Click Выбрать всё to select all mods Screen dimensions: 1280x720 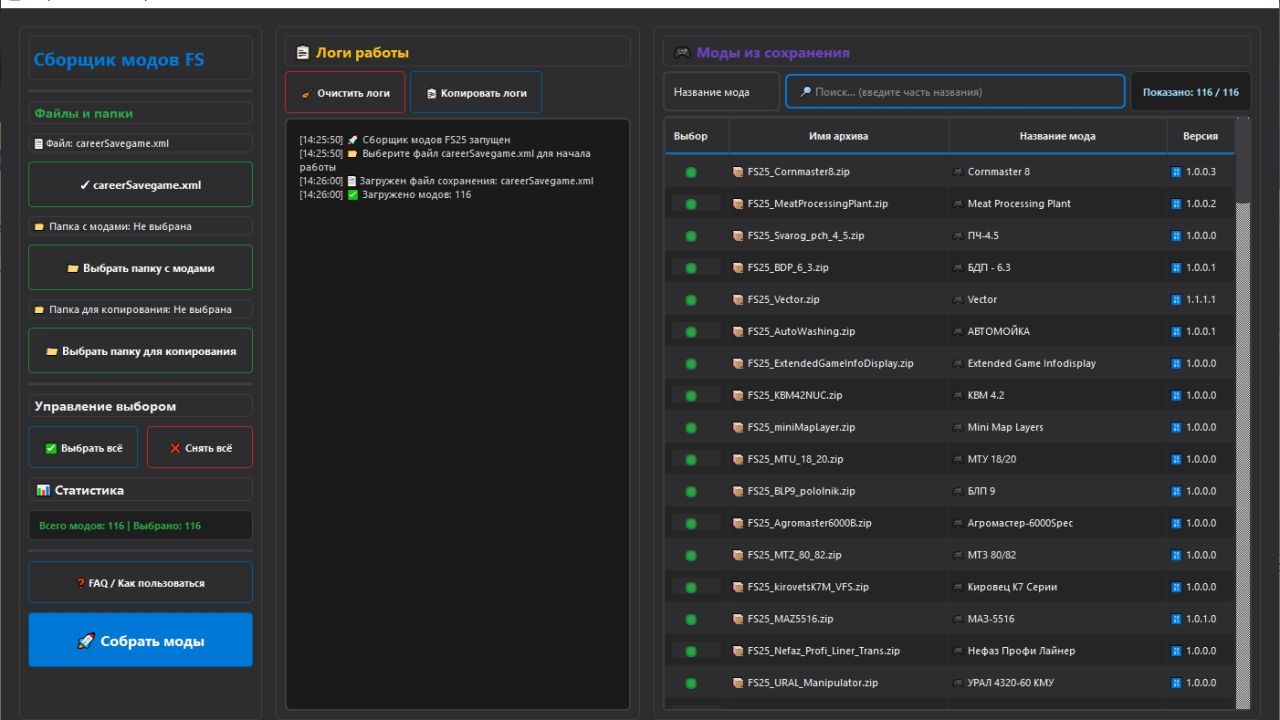coord(82,447)
